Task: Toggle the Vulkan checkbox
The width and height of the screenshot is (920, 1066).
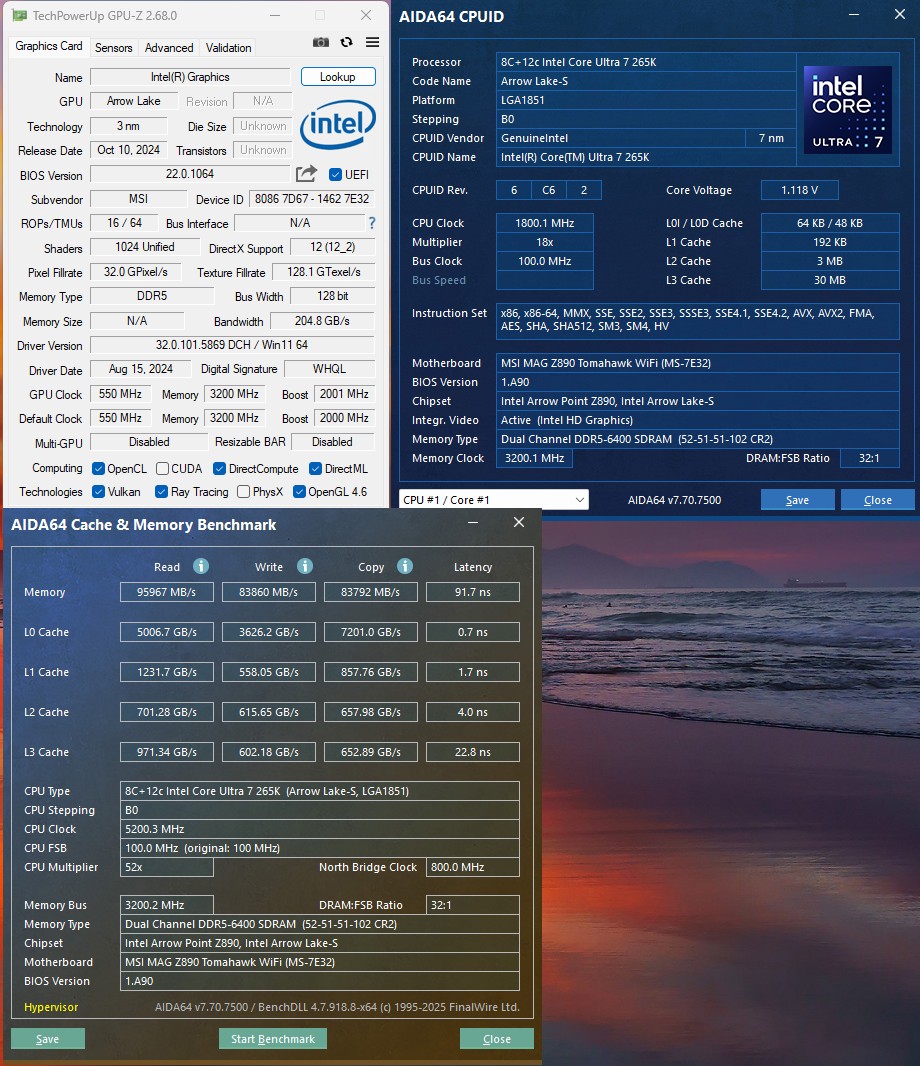Action: [99, 492]
